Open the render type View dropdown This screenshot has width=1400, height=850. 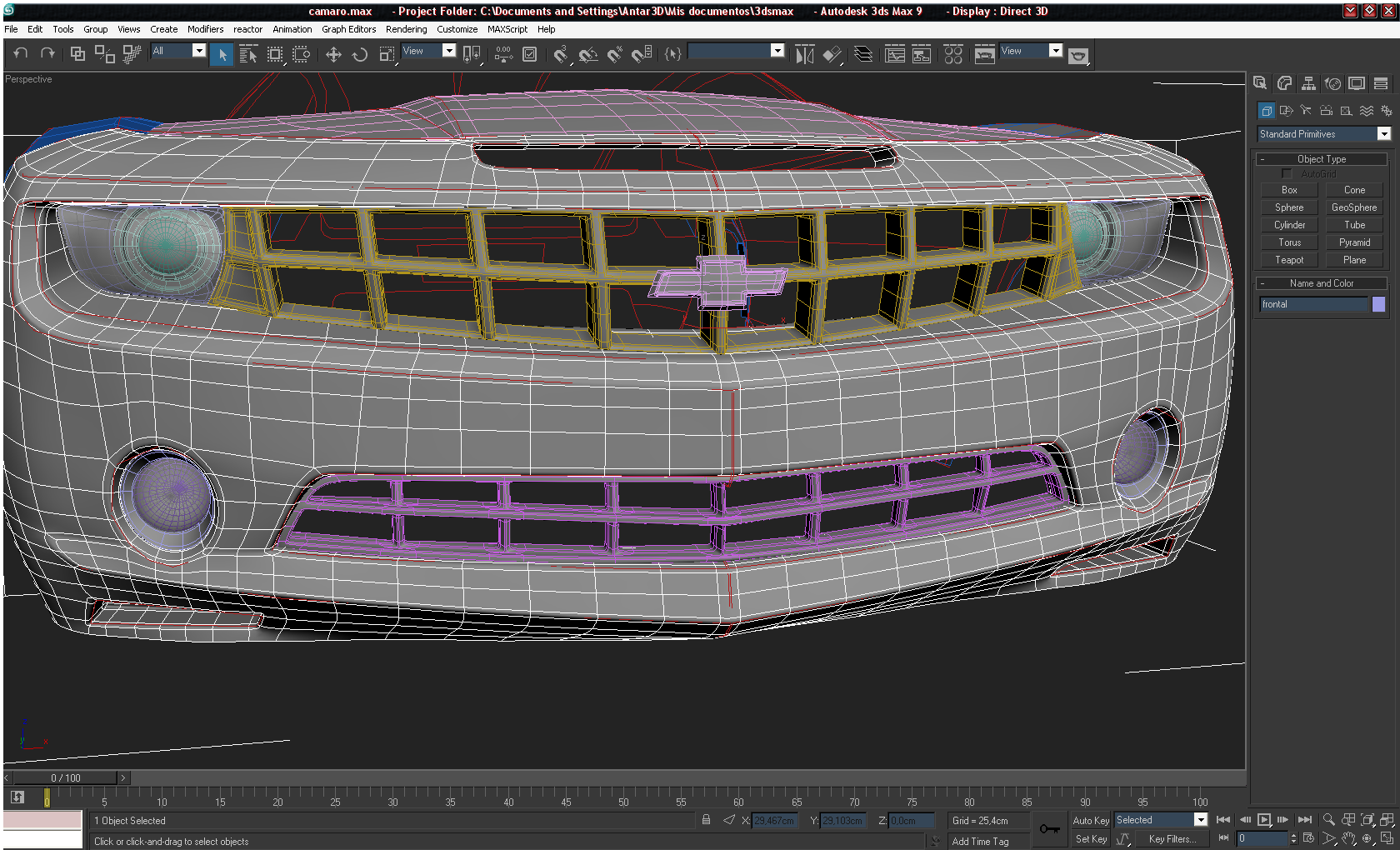(1056, 51)
